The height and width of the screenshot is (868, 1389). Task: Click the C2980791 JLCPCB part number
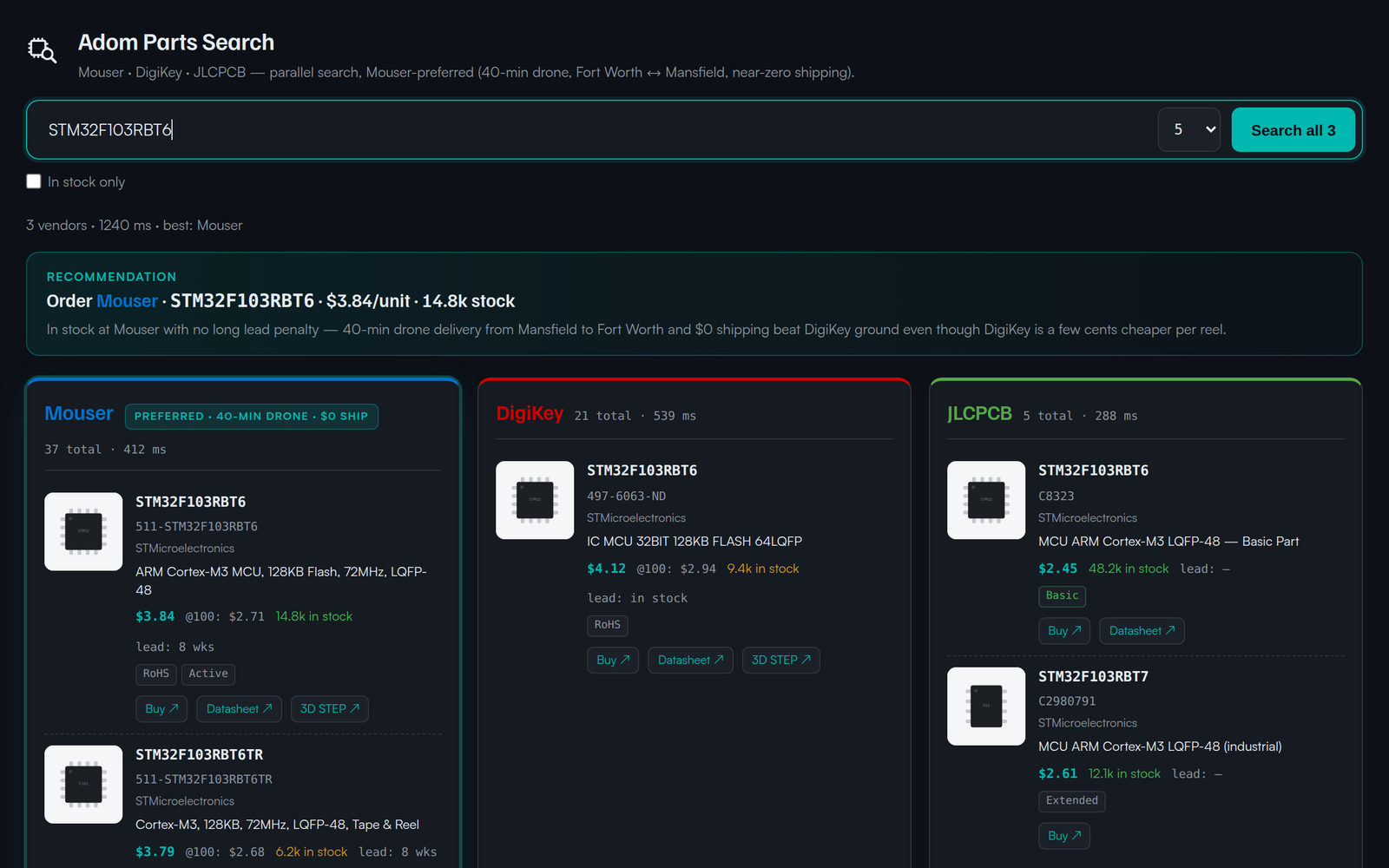click(x=1067, y=701)
